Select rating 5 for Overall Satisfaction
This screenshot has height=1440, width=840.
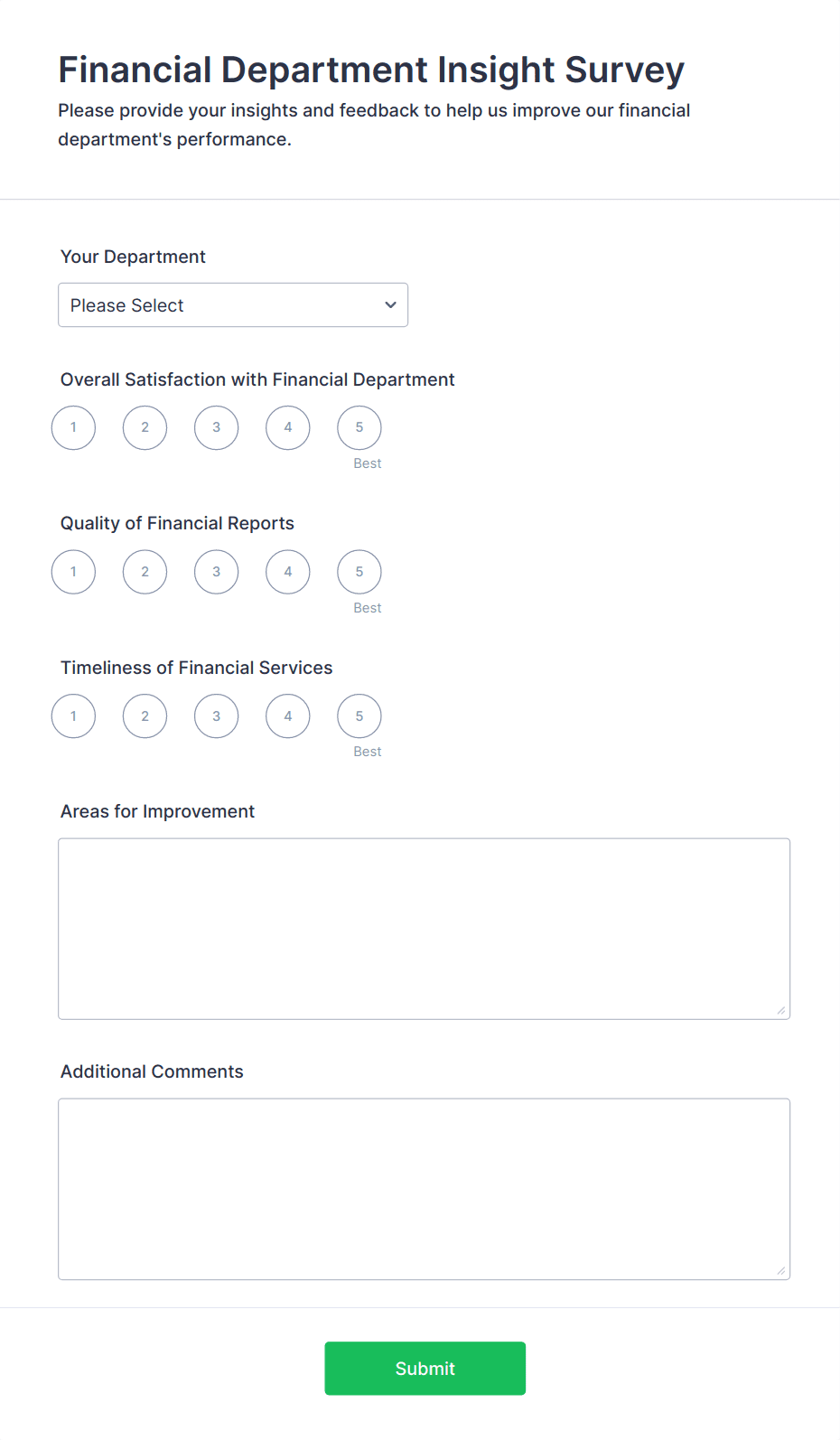359,427
